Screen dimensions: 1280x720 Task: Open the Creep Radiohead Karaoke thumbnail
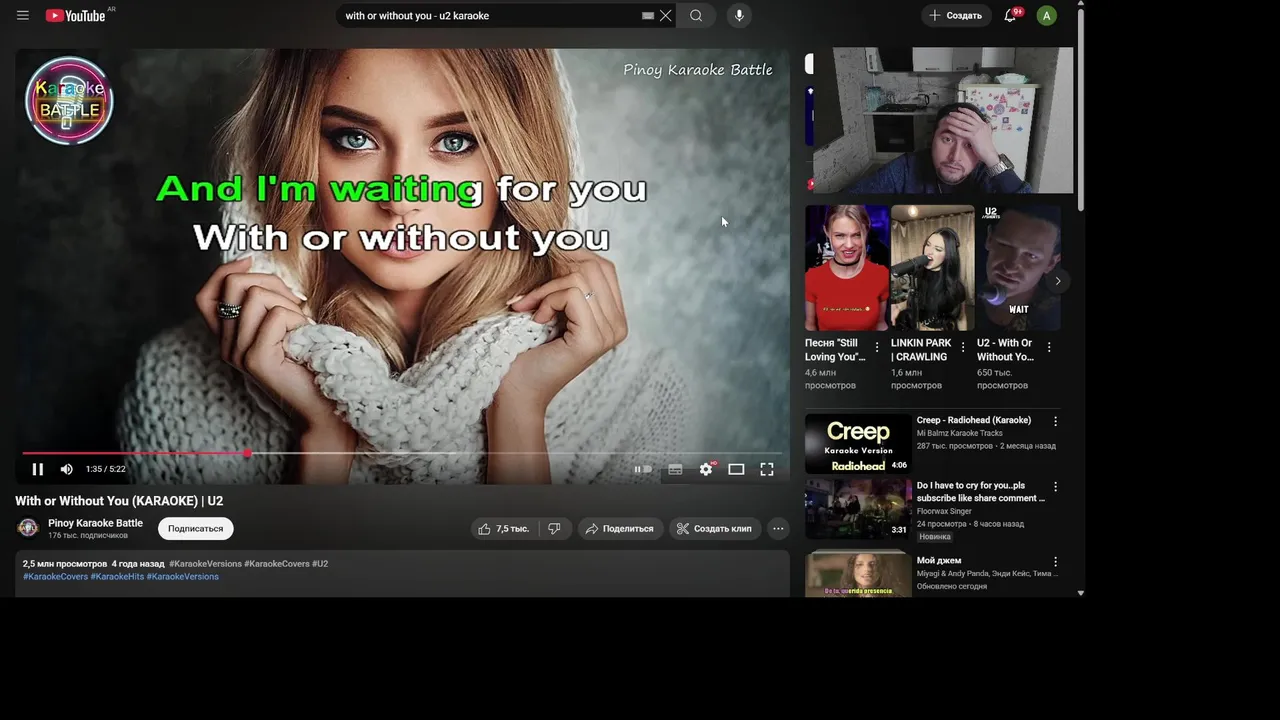point(858,443)
